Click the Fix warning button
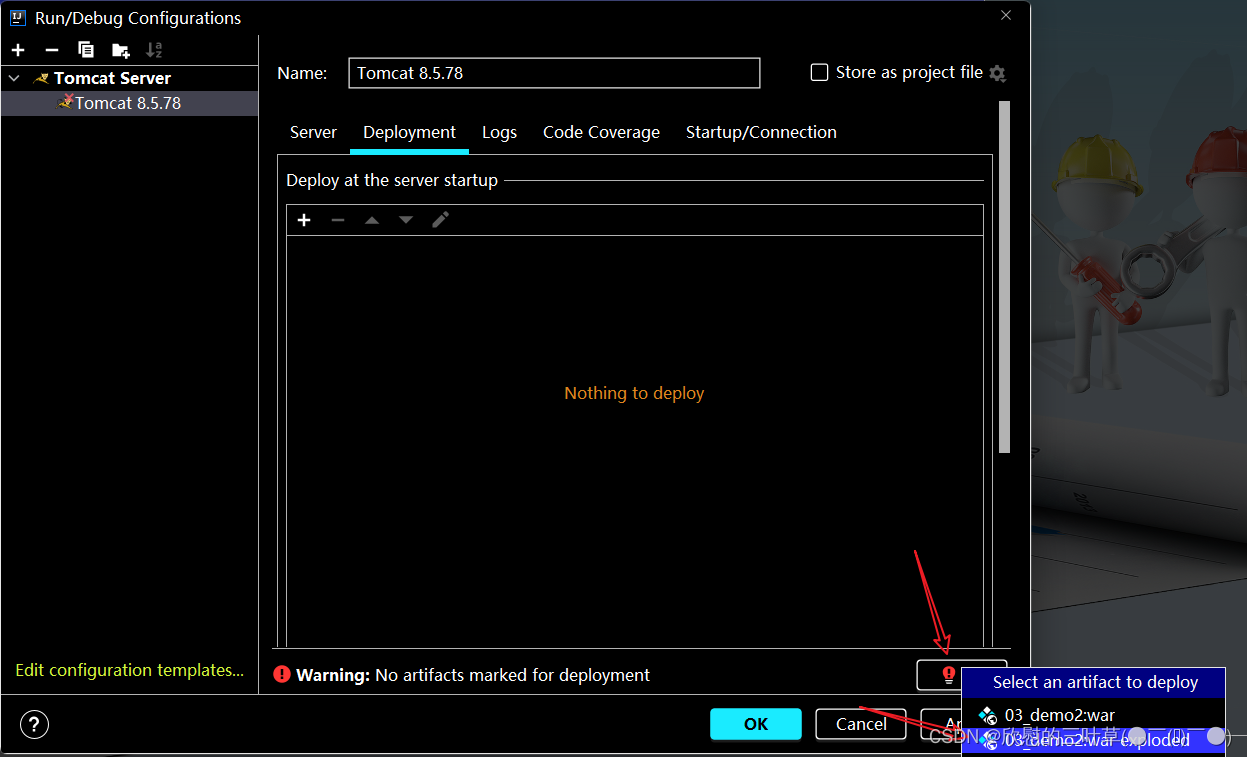 pyautogui.click(x=940, y=675)
